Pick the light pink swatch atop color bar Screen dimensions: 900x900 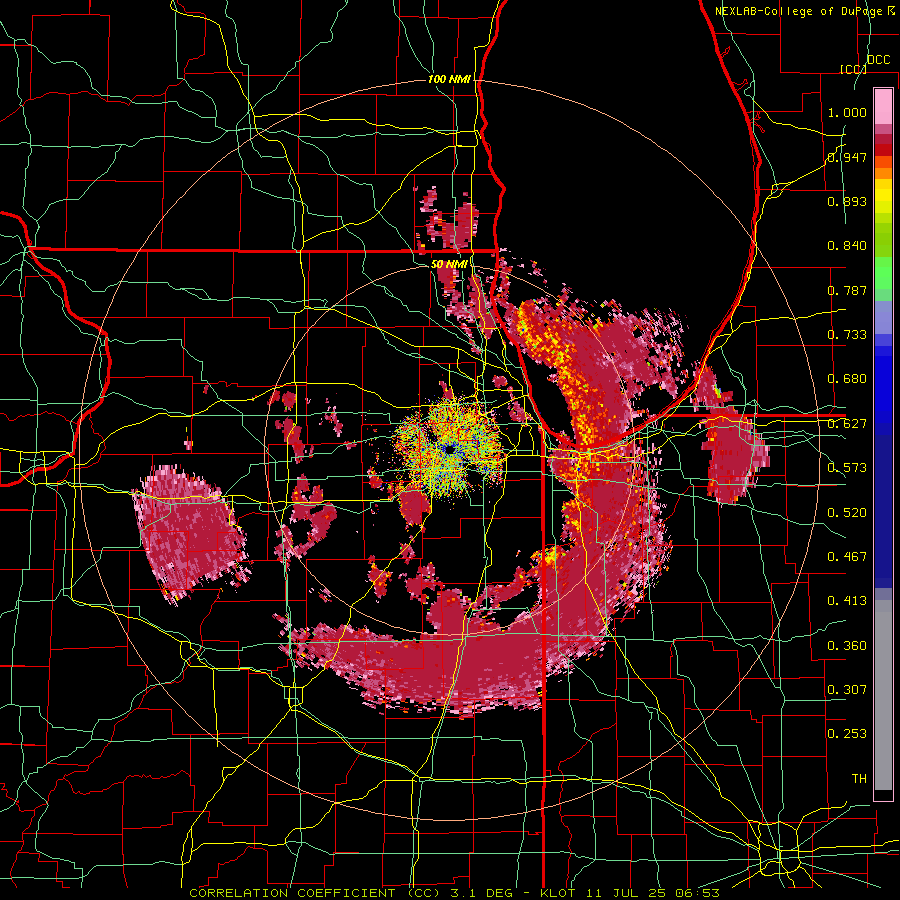(883, 106)
